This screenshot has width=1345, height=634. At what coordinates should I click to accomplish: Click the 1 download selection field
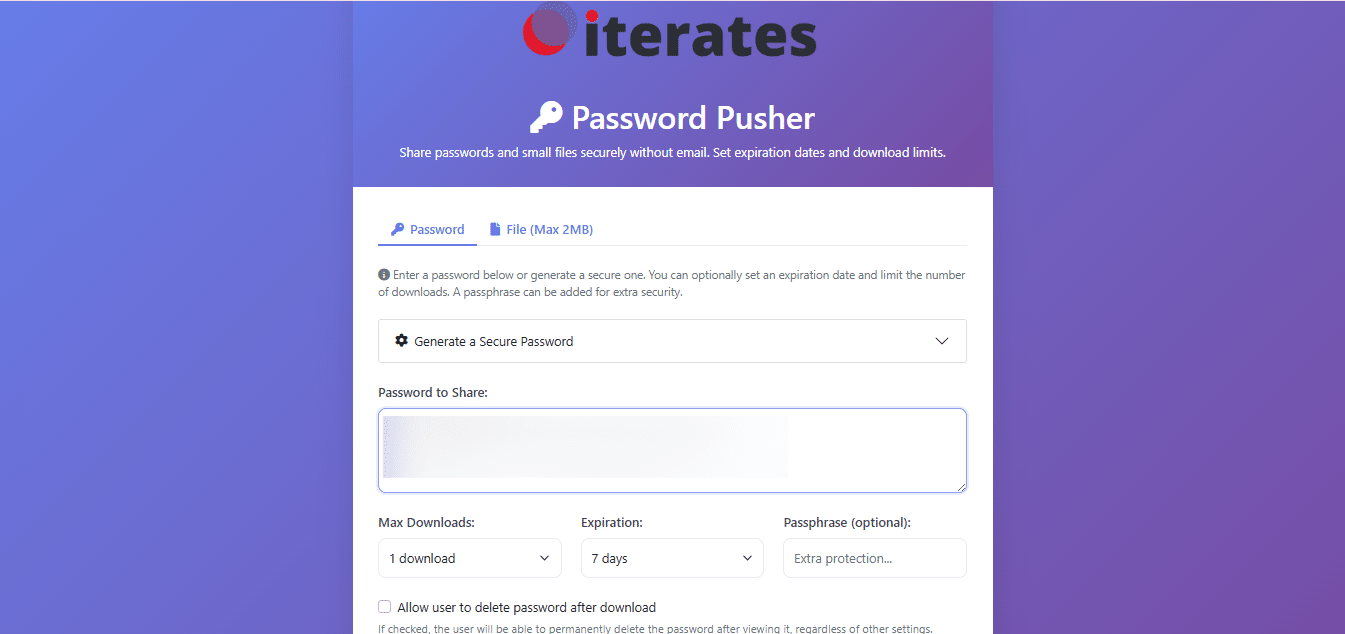(470, 558)
